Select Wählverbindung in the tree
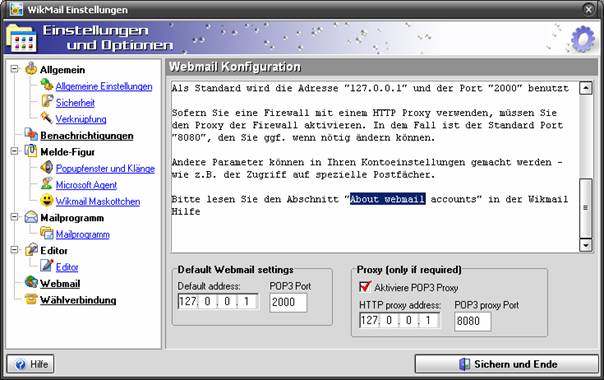The width and height of the screenshot is (604, 380). pos(78,300)
